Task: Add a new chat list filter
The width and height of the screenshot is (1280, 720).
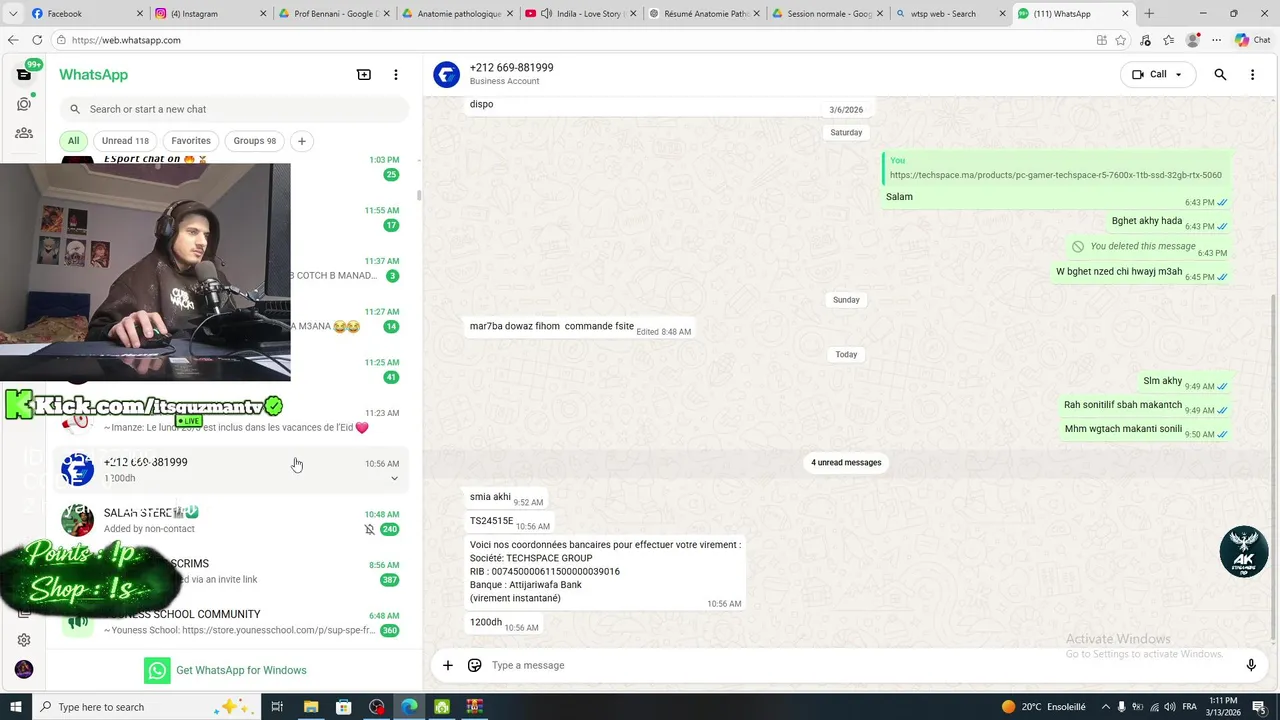Action: (x=301, y=141)
